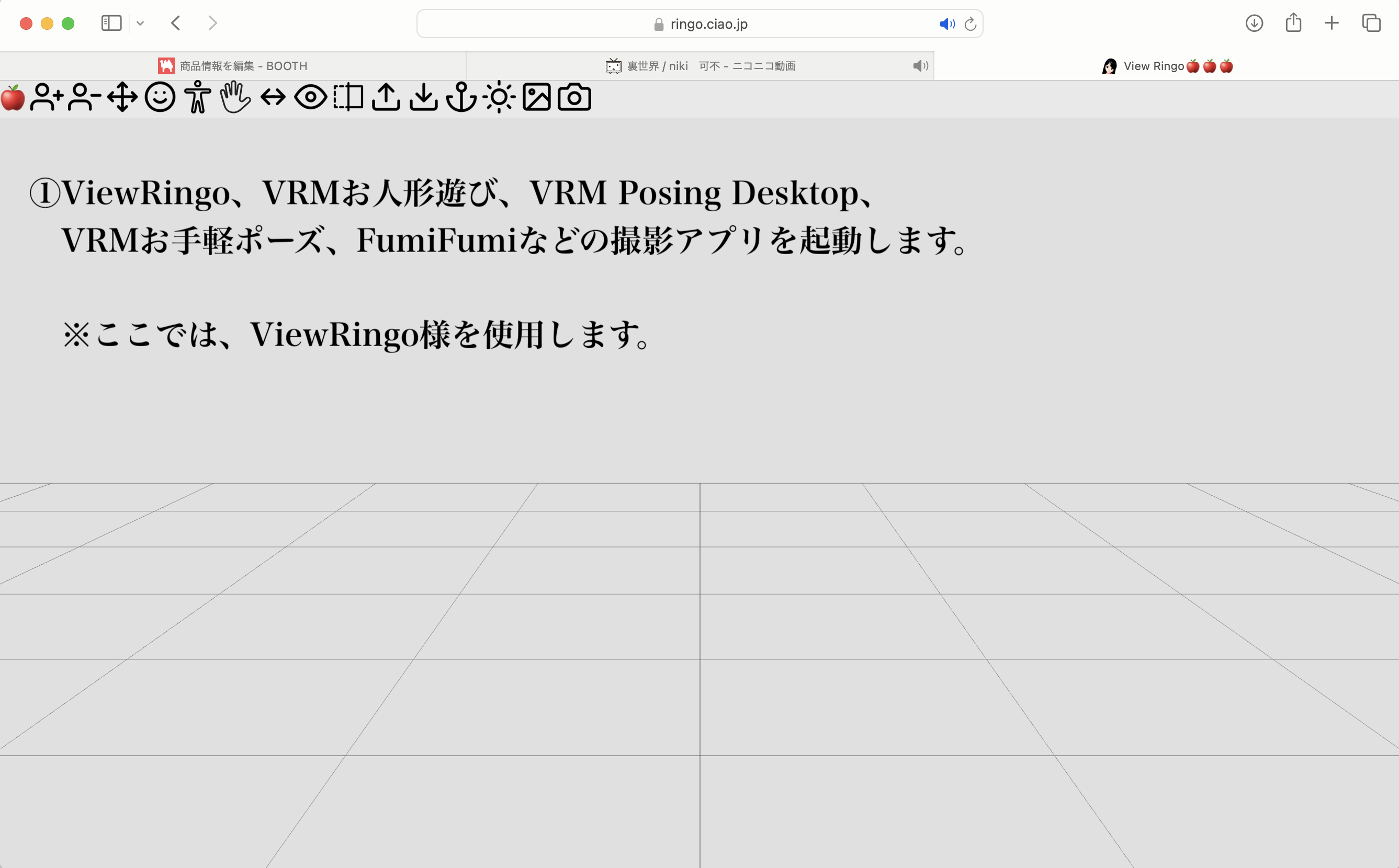This screenshot has height=868, width=1399.
Task: Select the move tool with four arrows
Action: pos(122,98)
